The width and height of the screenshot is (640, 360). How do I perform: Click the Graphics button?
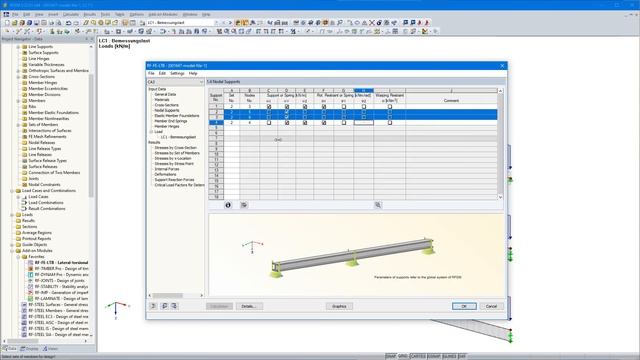[339, 306]
